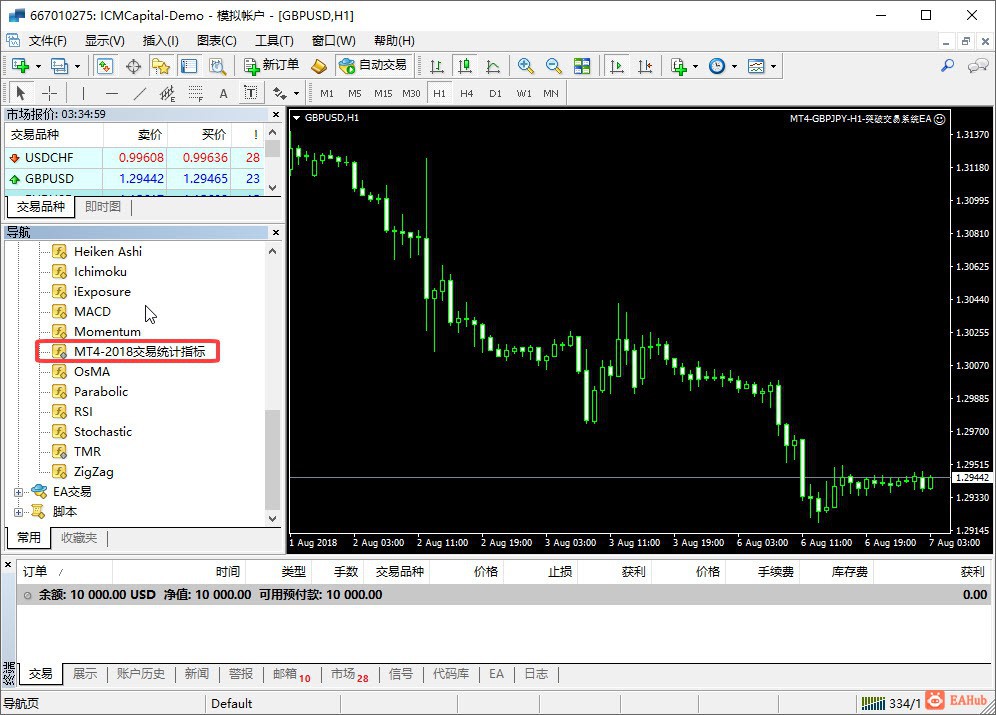Image resolution: width=996 pixels, height=715 pixels.
Task: Open the indicators list icon
Action: (679, 66)
